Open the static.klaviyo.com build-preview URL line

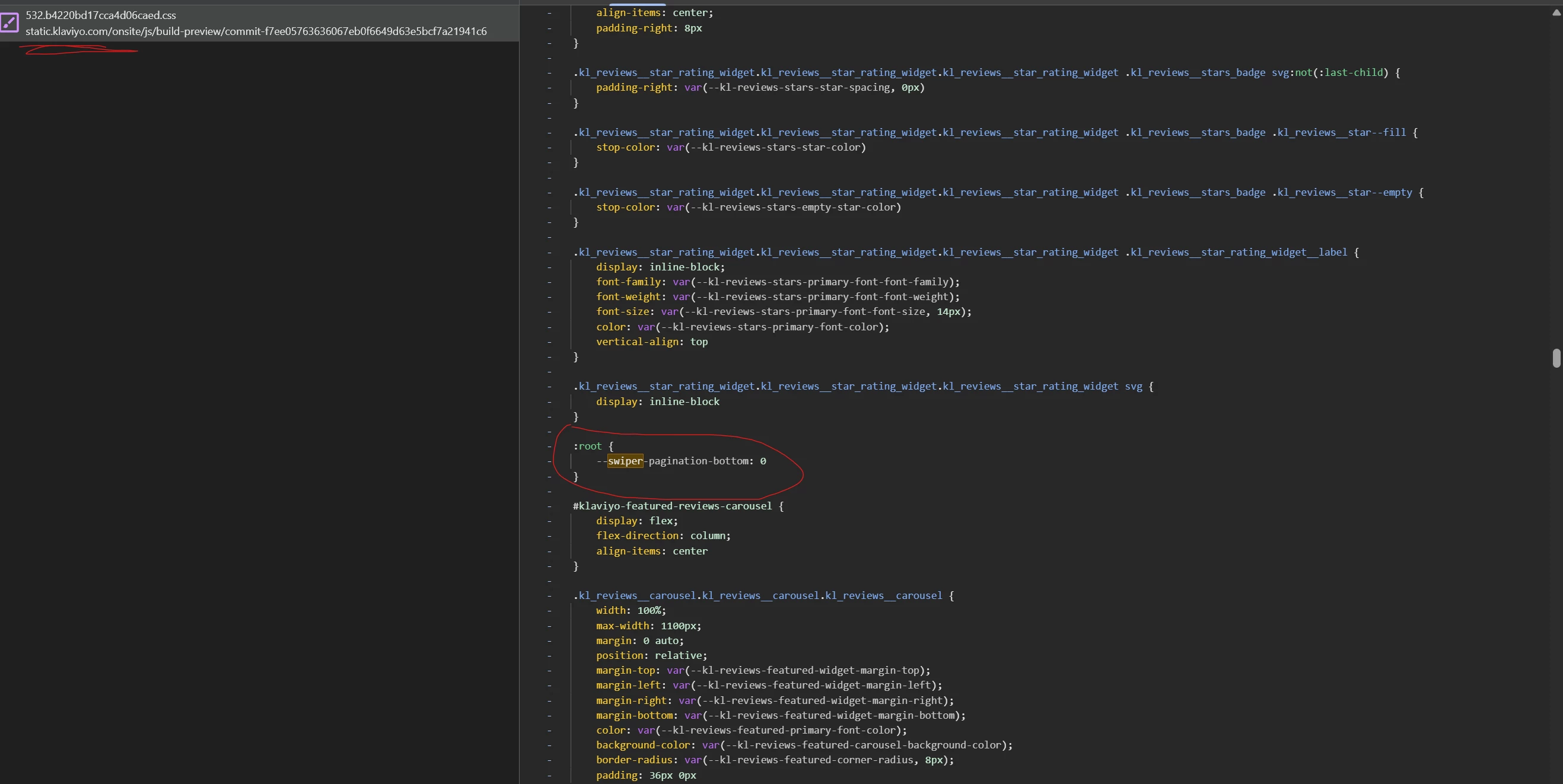(256, 31)
